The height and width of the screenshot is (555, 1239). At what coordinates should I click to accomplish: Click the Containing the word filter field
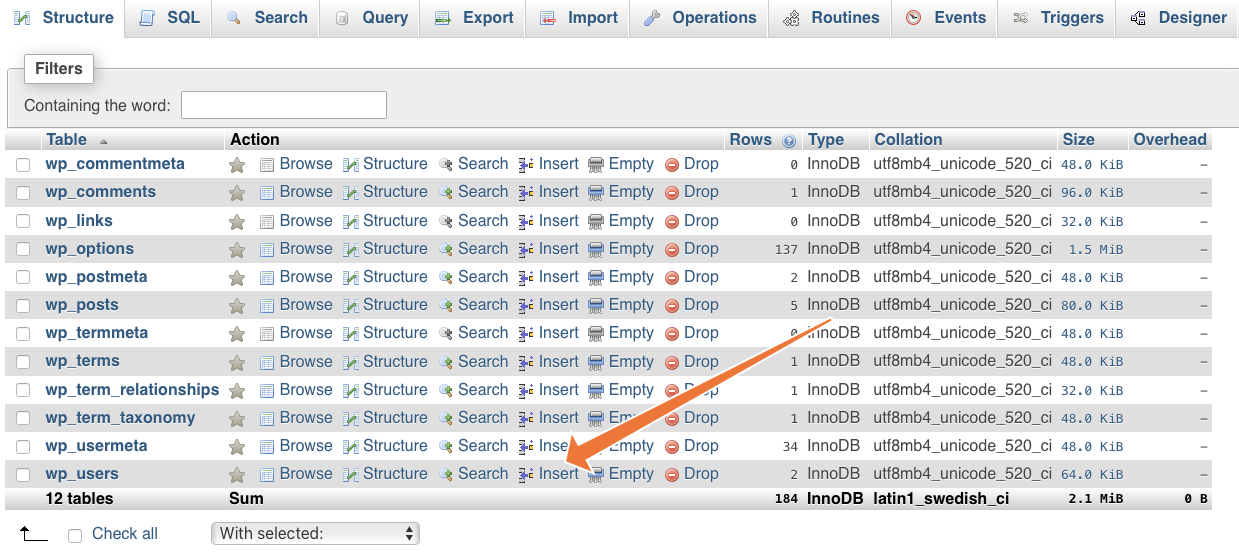[x=284, y=105]
